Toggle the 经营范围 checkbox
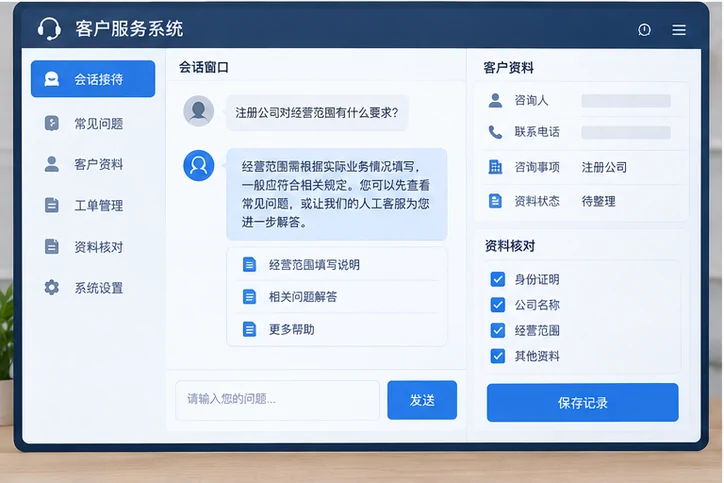This screenshot has height=483, width=724. tap(497, 330)
